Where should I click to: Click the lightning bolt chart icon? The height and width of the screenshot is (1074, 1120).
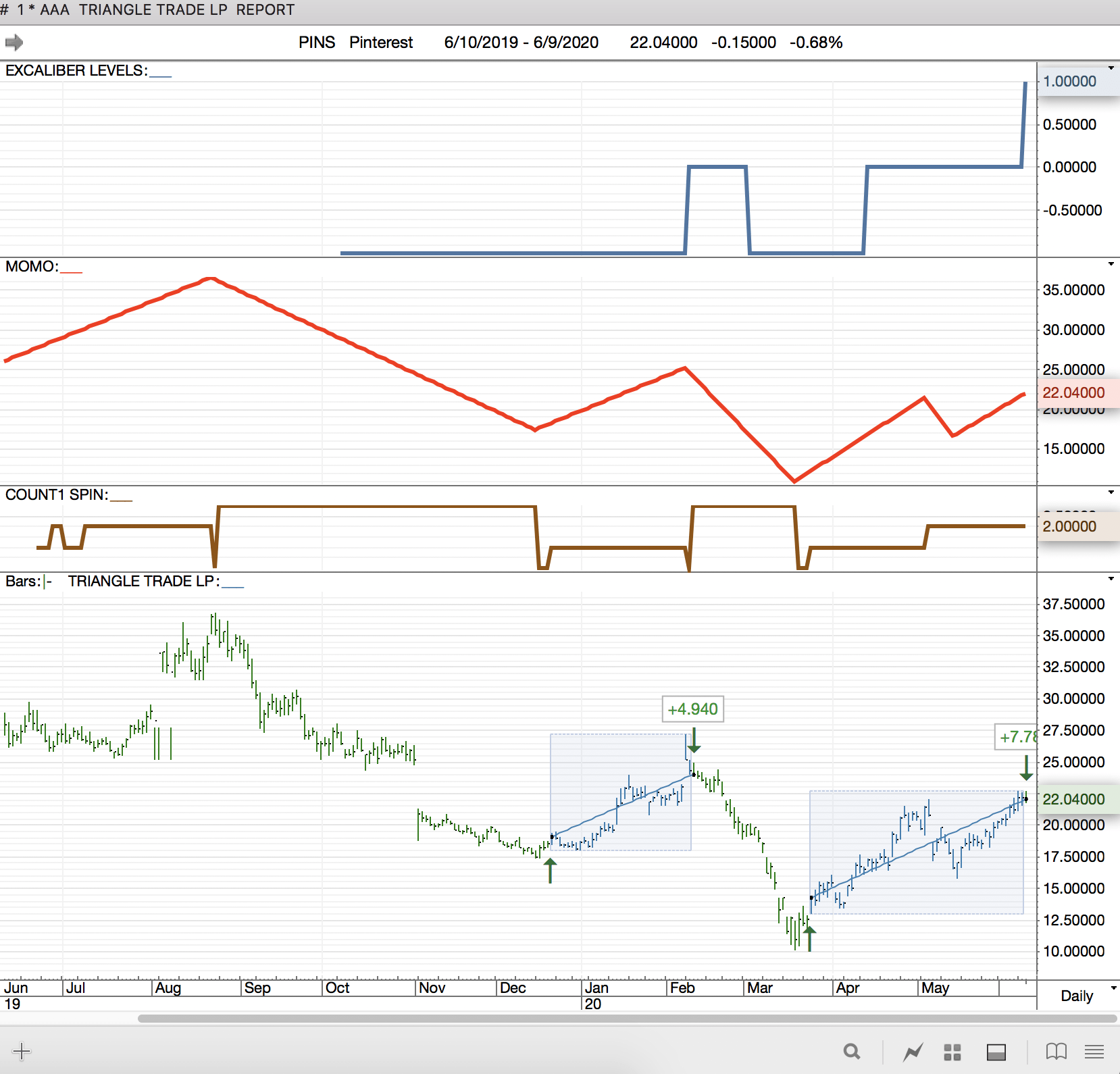point(913,1052)
